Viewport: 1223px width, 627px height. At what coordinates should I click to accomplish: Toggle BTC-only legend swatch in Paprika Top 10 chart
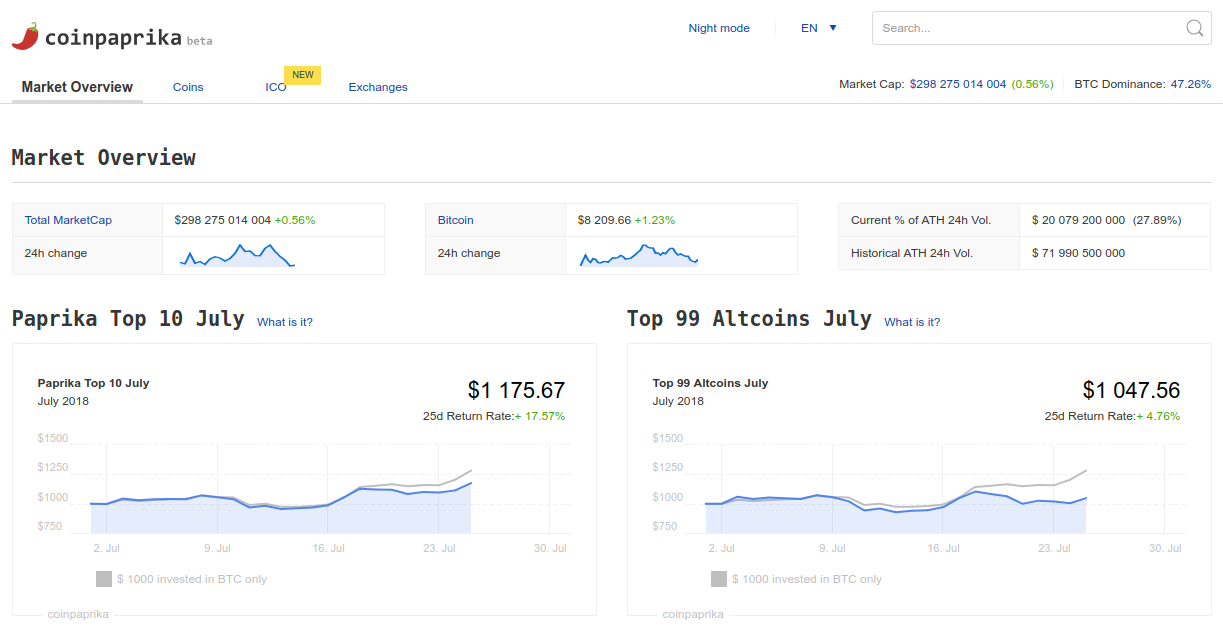(x=104, y=579)
